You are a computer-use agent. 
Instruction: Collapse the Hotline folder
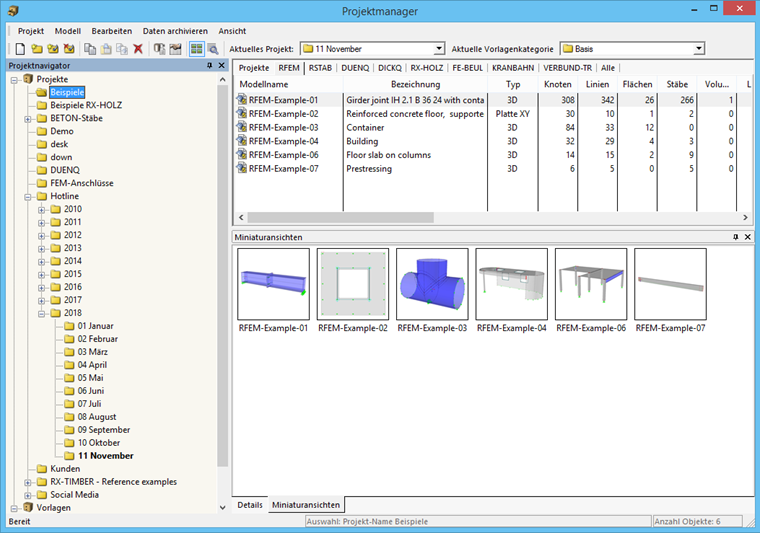[x=28, y=197]
